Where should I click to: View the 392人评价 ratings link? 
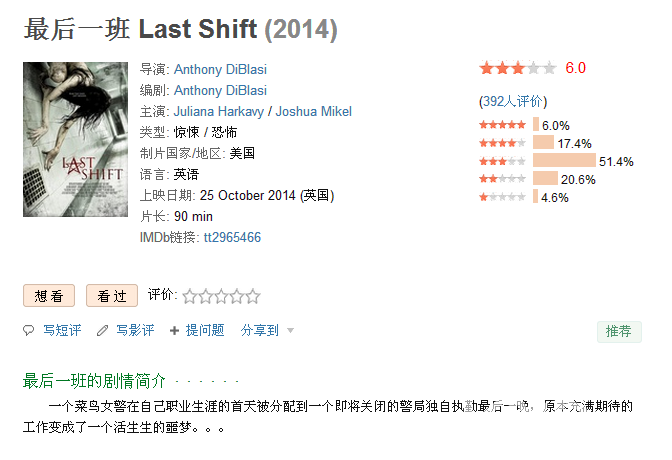513,102
